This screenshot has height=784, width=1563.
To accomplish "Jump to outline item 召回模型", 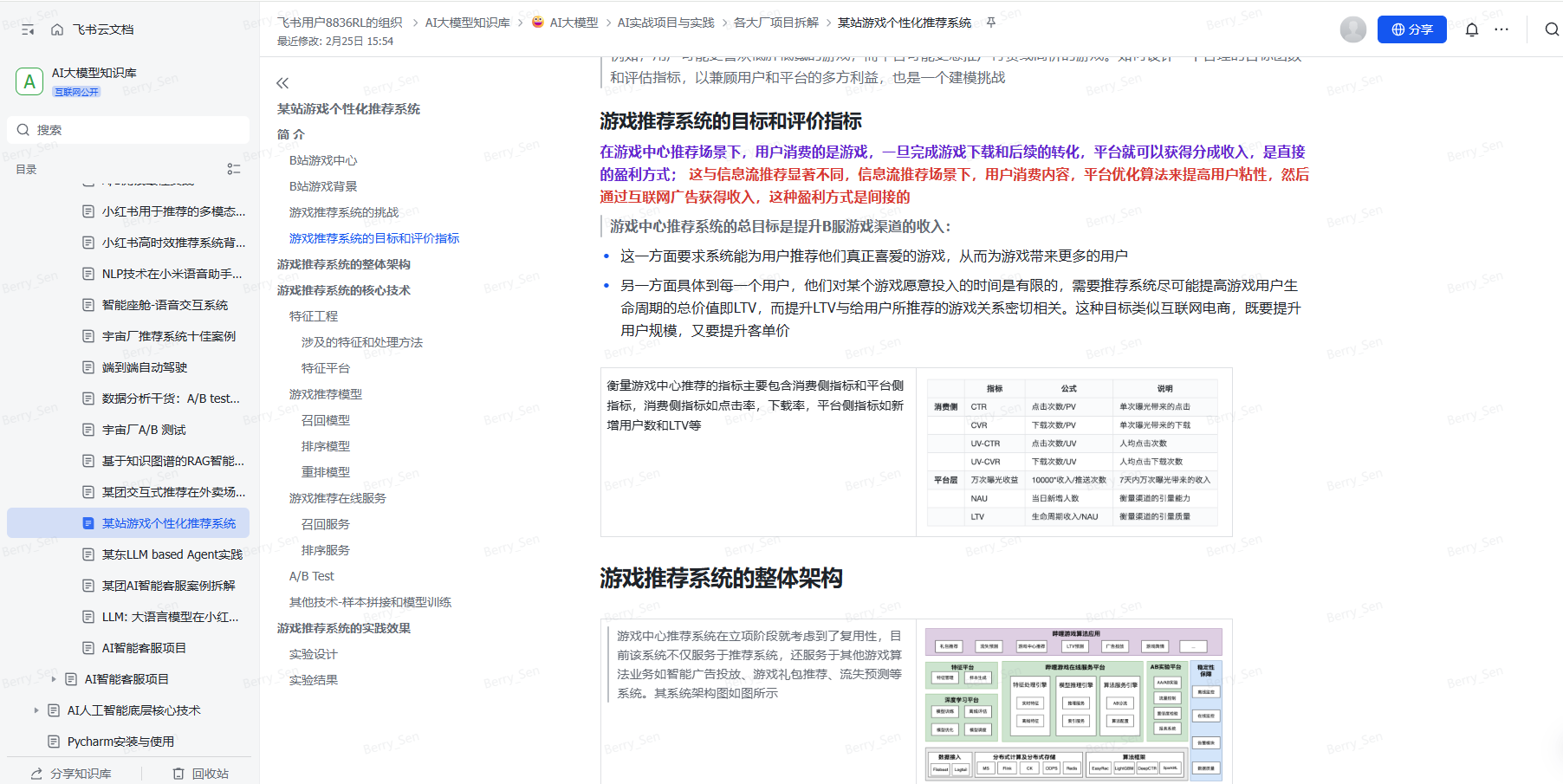I will tap(326, 420).
